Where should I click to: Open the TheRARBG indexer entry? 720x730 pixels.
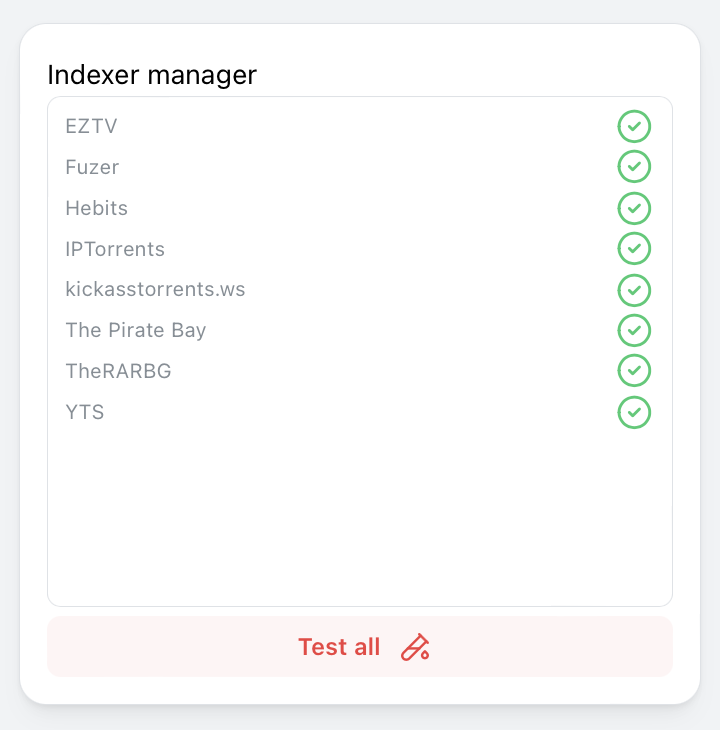118,371
